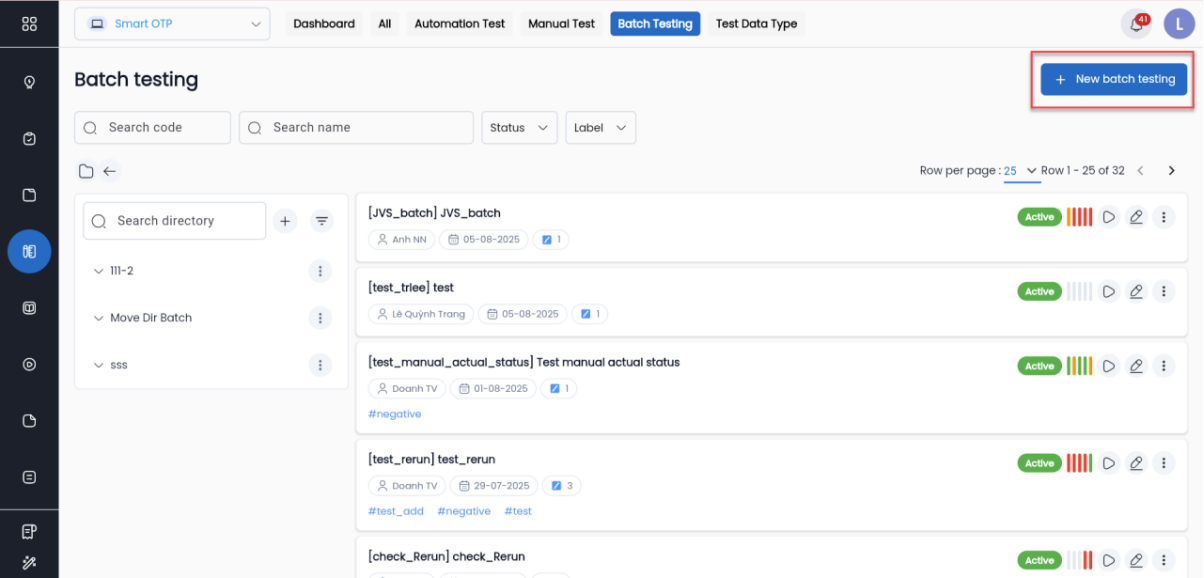
Task: Click the run icon for JVS_batch
Action: coord(1108,217)
